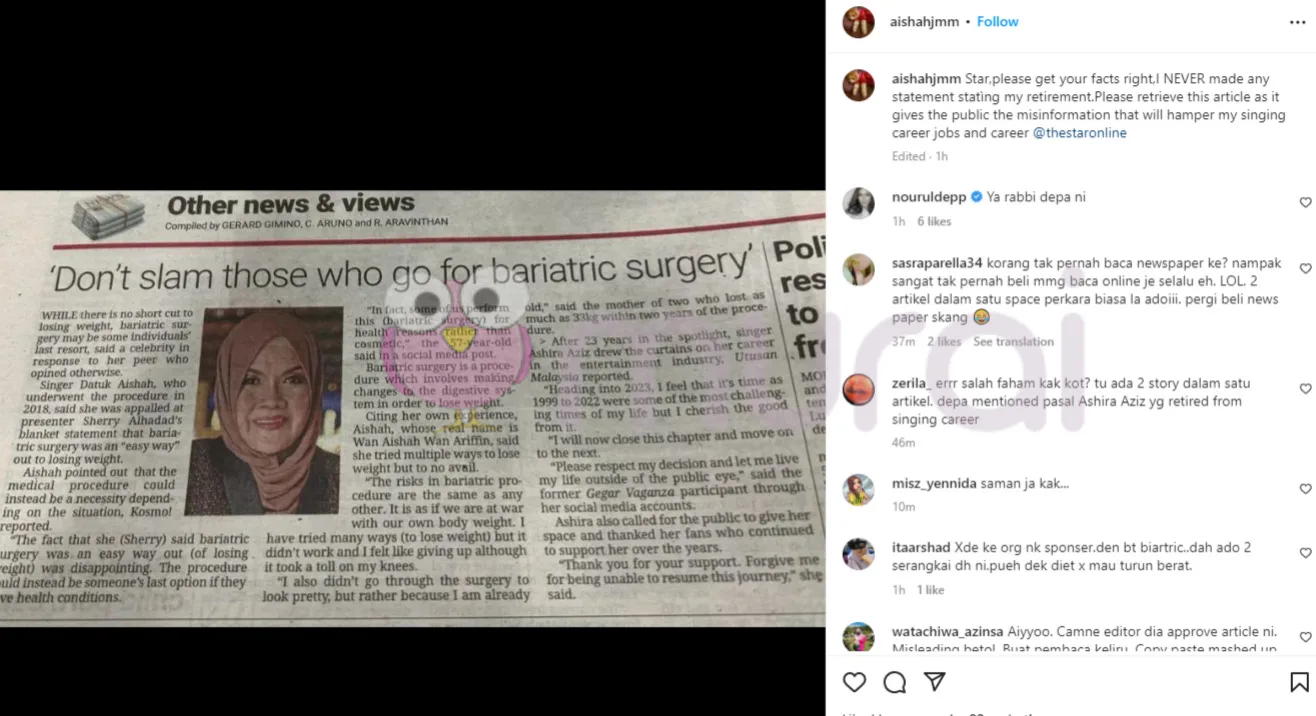Screen dimensions: 1316x716
Task: Follow aishahjmm account
Action: coord(997,21)
